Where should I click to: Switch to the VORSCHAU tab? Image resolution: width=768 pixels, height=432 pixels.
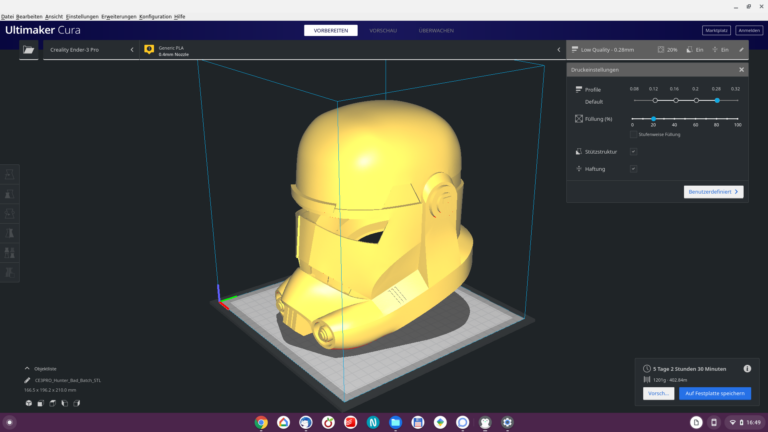(x=383, y=31)
